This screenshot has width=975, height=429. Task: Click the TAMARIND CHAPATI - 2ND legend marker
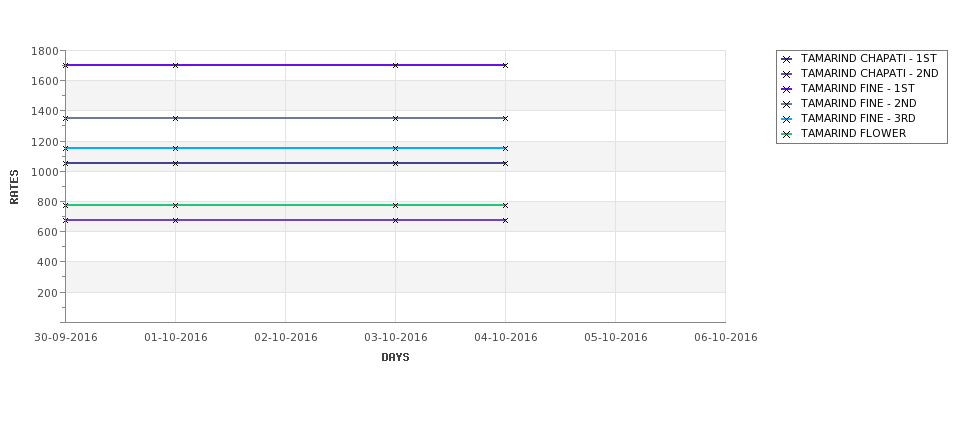[x=787, y=74]
